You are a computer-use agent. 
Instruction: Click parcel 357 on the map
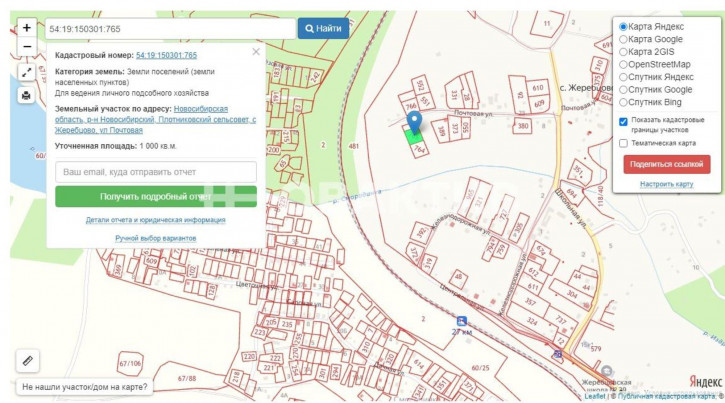(x=530, y=302)
